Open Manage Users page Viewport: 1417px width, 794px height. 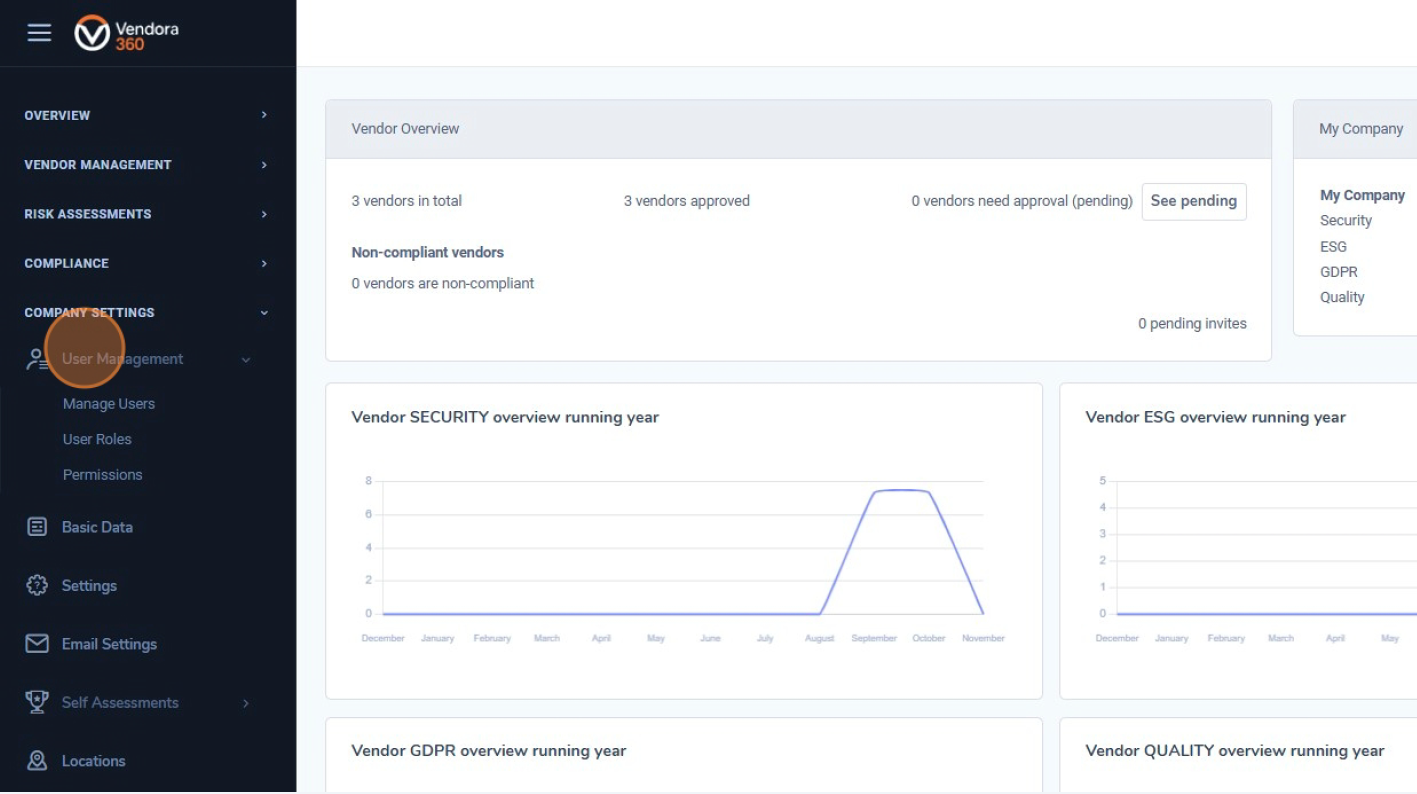coord(109,404)
